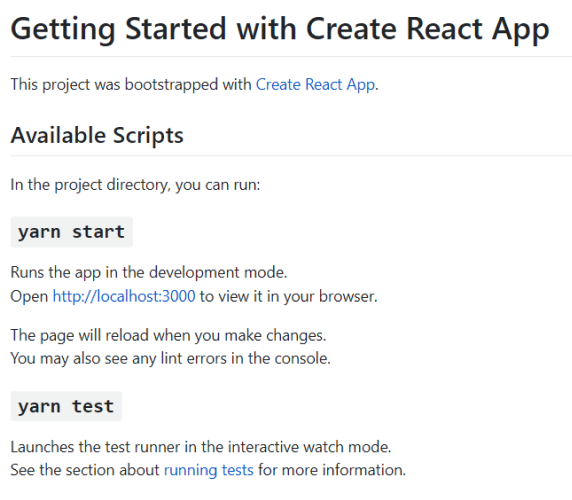Click the Getting Started with Create React App heading
Viewport: 572px width, 500px height.
[280, 29]
